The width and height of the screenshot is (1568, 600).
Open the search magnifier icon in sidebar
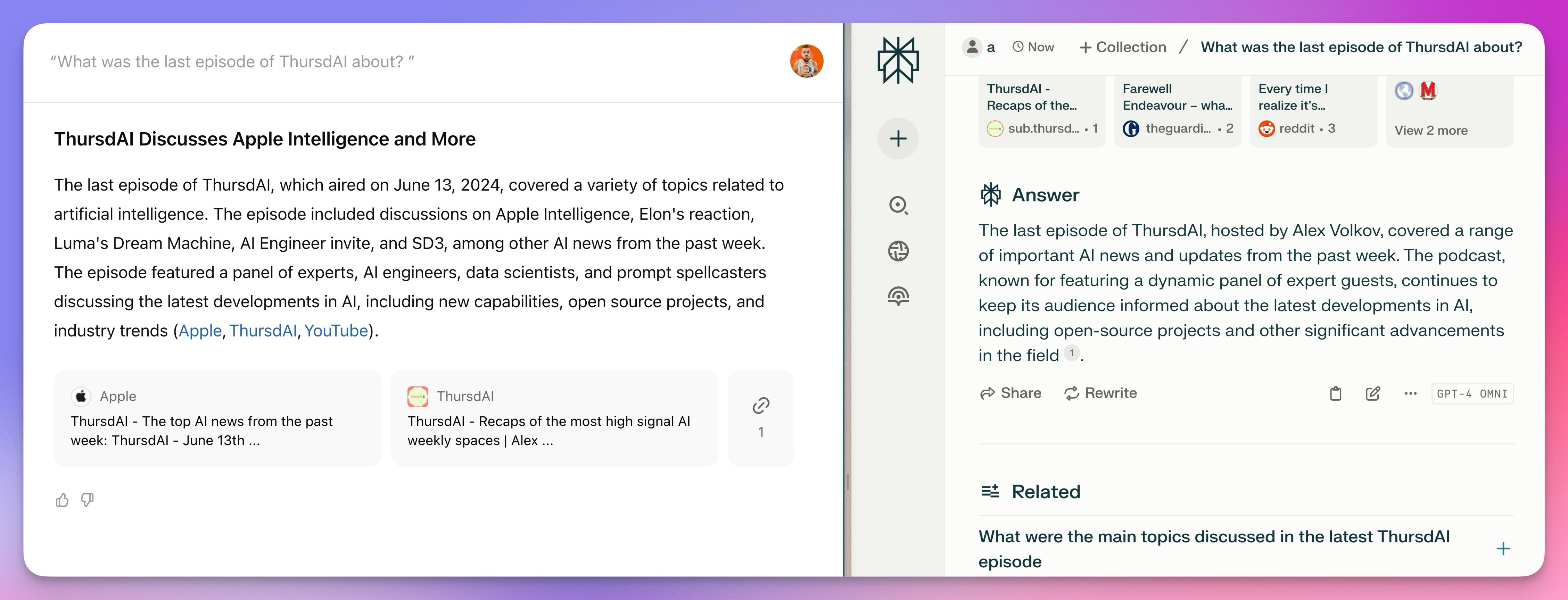pyautogui.click(x=898, y=205)
